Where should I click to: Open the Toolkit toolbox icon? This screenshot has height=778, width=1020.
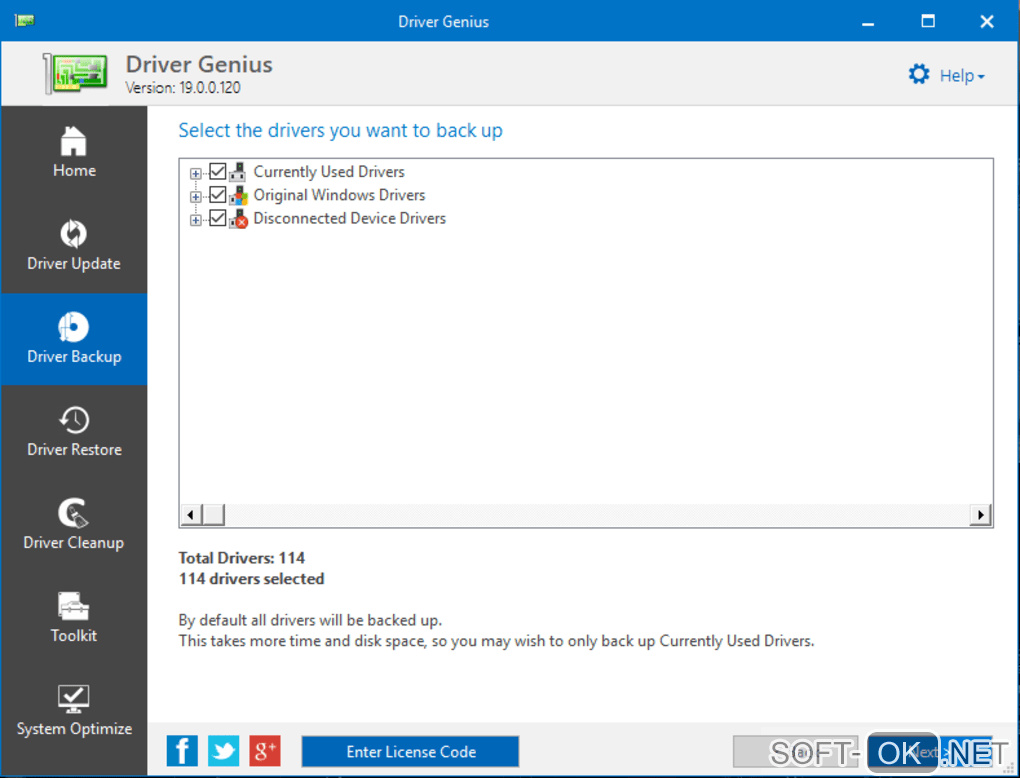[74, 606]
